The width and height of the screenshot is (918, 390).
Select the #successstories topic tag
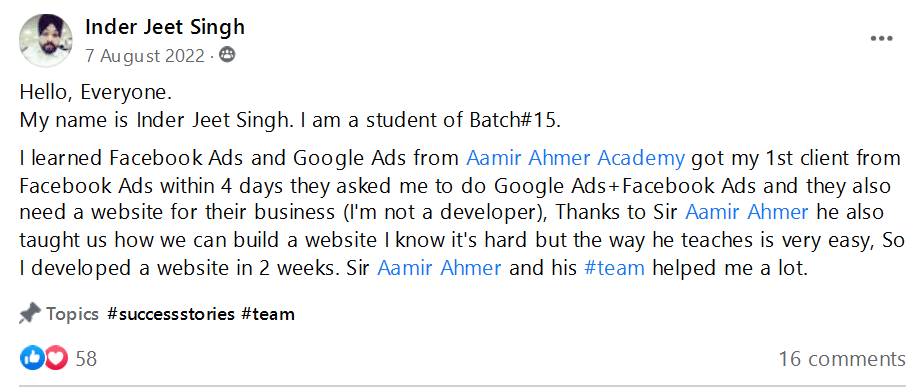point(171,314)
